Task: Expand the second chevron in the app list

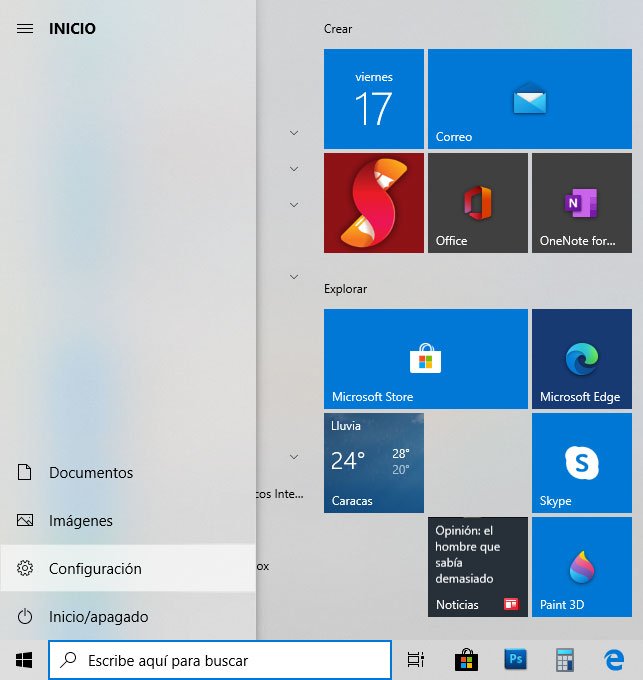Action: click(294, 169)
